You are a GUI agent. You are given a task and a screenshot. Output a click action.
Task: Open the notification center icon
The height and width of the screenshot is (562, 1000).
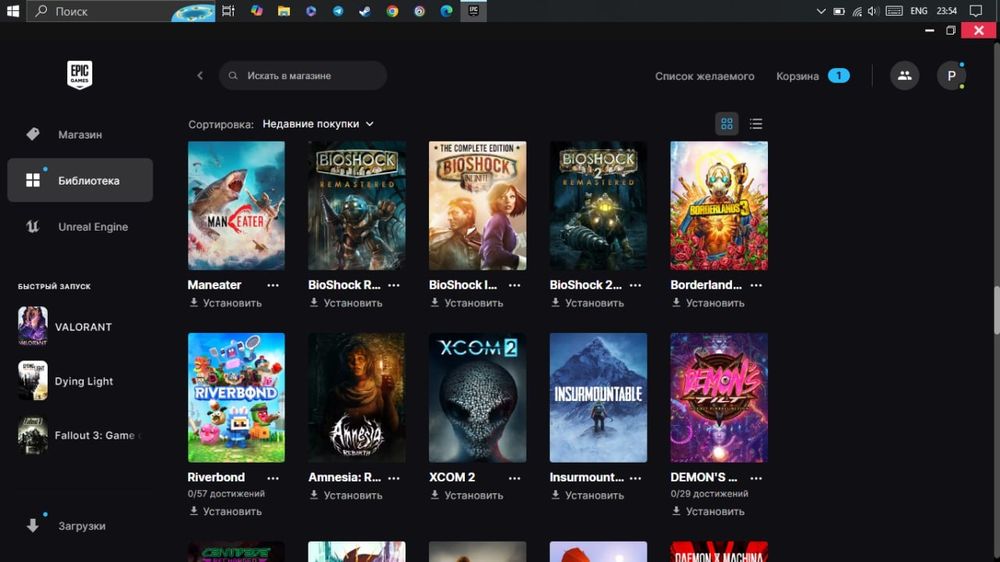(x=976, y=11)
